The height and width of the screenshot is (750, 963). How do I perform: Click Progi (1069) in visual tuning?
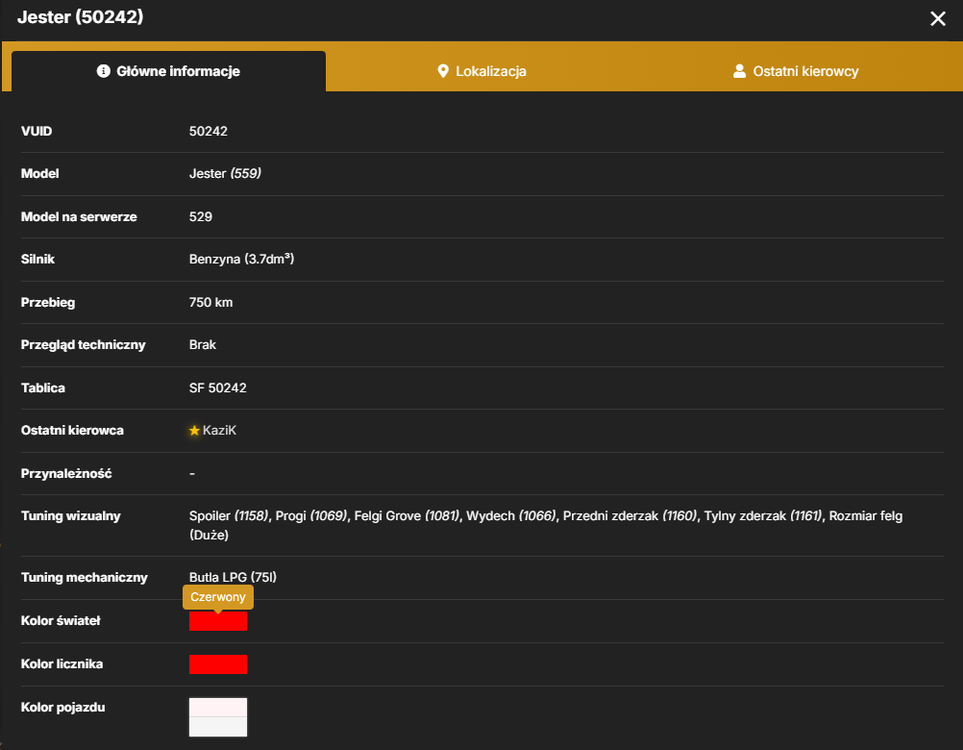pos(311,516)
